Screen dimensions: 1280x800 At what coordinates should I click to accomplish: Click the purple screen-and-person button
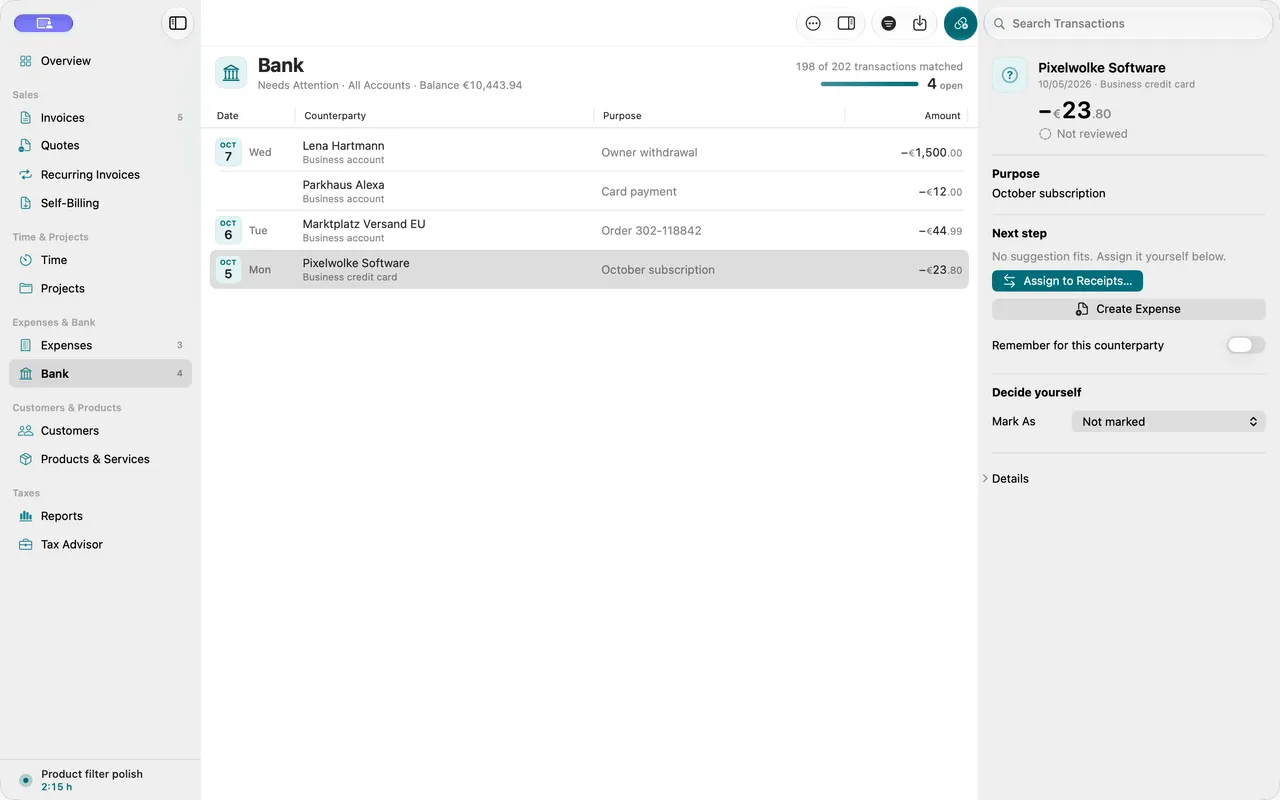pyautogui.click(x=43, y=23)
